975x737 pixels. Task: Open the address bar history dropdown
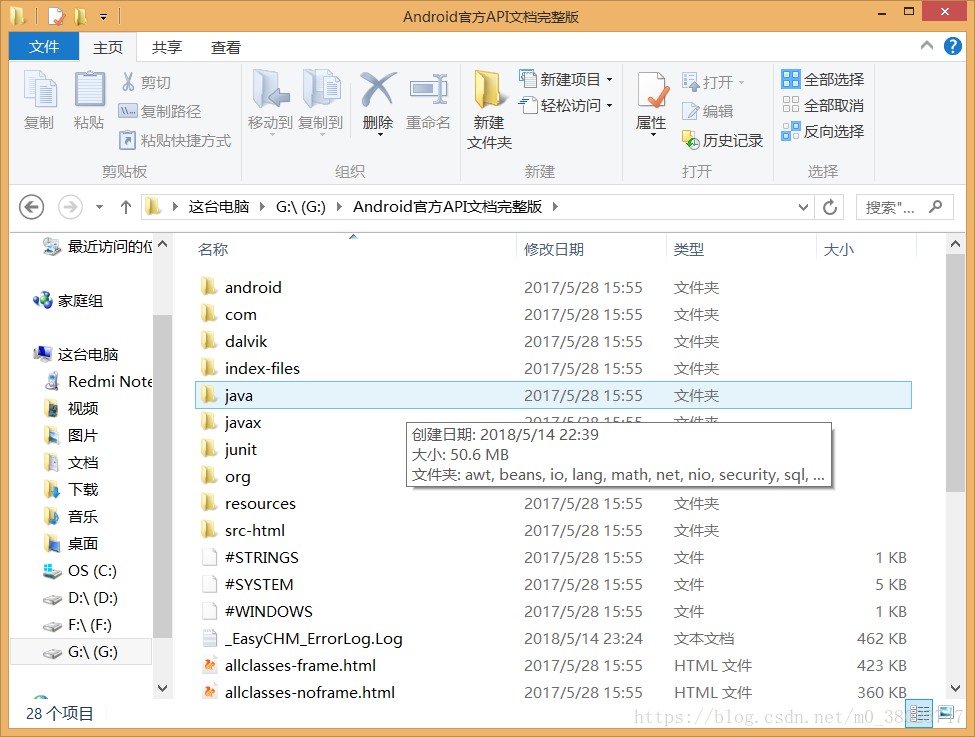803,207
